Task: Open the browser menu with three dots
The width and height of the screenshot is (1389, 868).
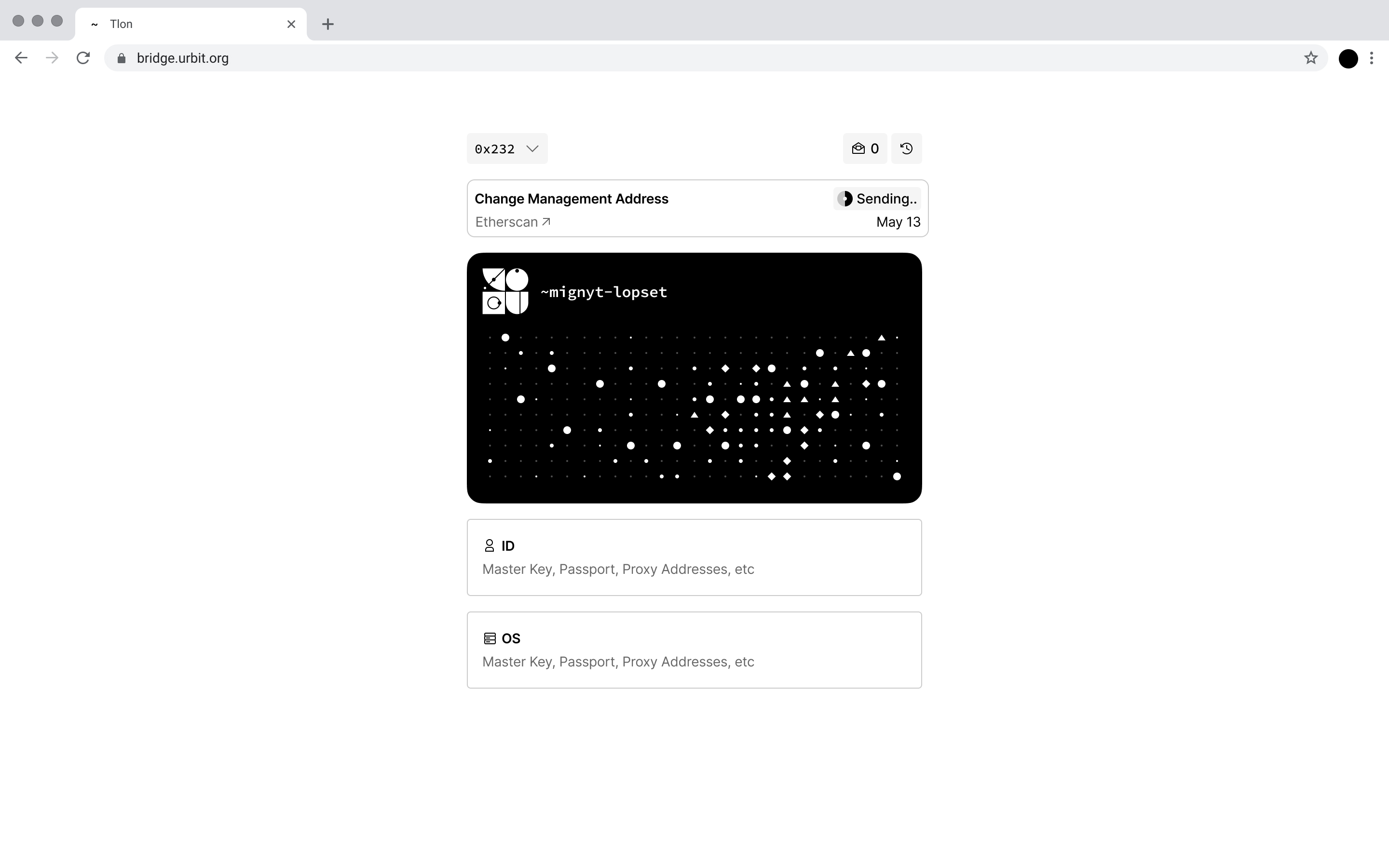Action: (x=1372, y=58)
